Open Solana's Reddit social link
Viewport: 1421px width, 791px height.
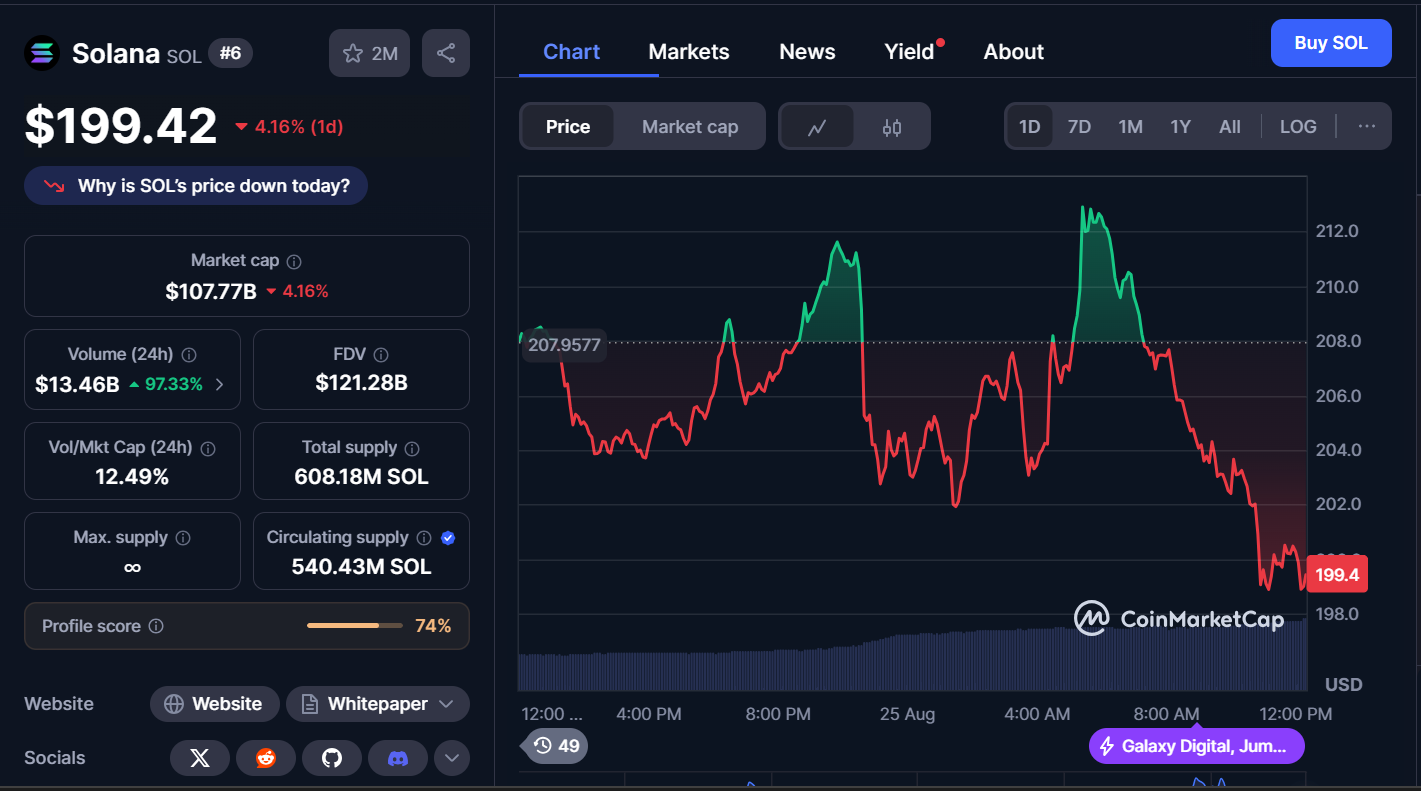coord(266,758)
